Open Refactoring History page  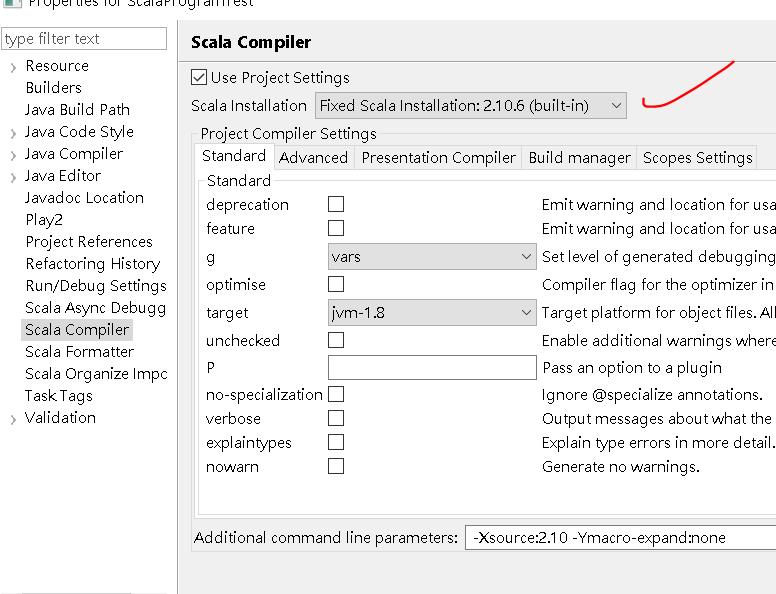[93, 263]
